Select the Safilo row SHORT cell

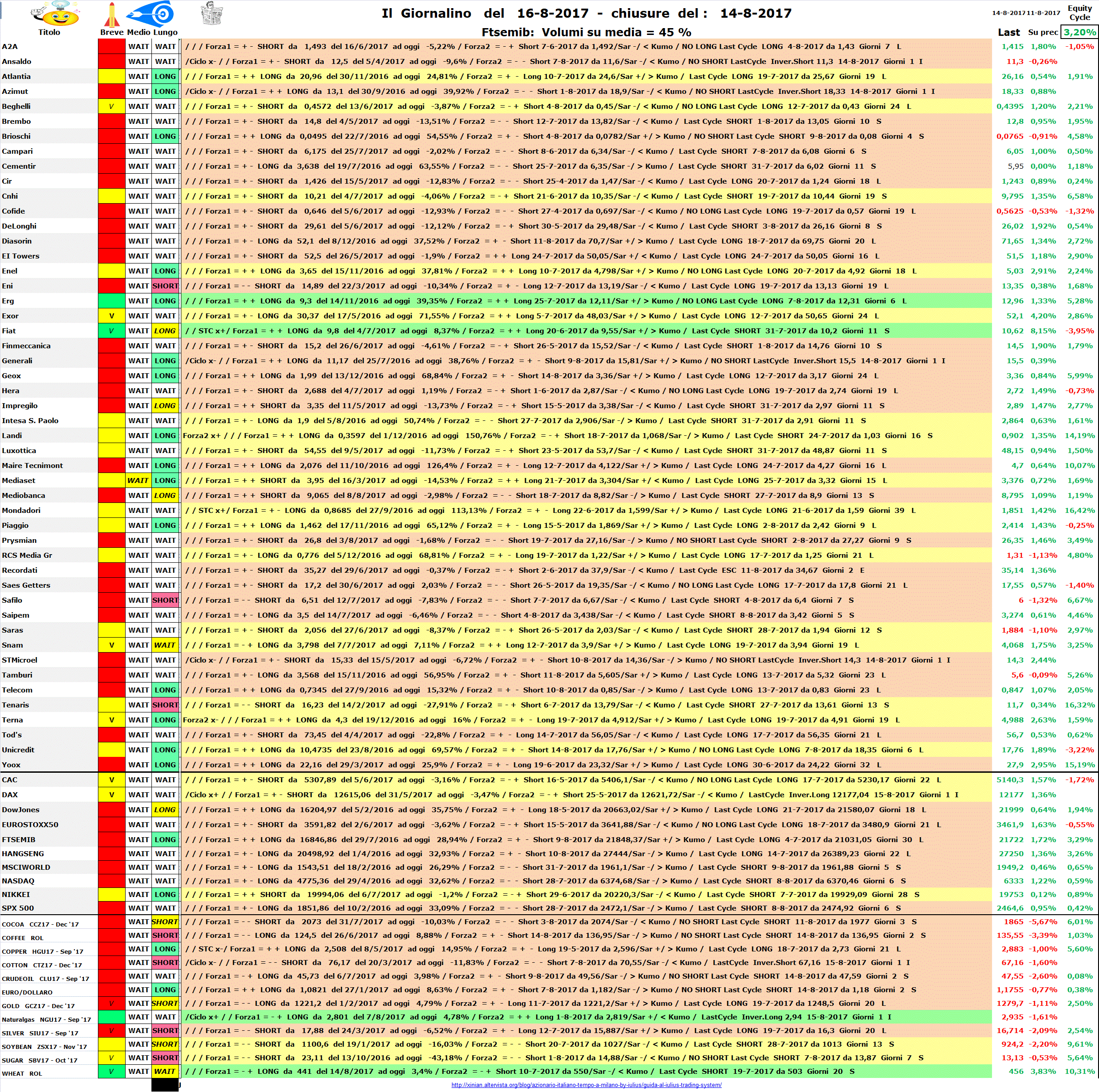coord(165,600)
